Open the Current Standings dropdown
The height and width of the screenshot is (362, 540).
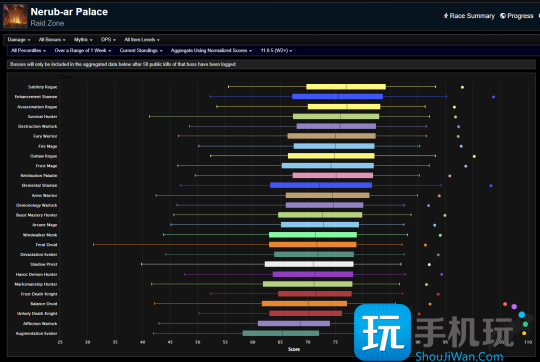click(141, 50)
